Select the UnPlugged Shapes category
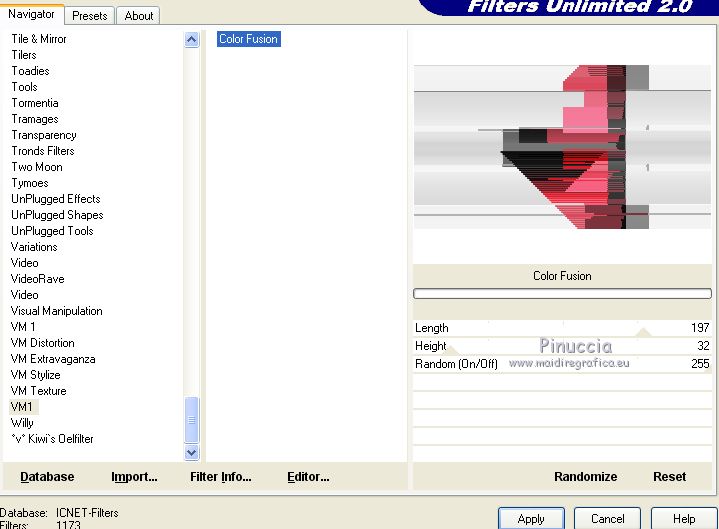 point(57,215)
